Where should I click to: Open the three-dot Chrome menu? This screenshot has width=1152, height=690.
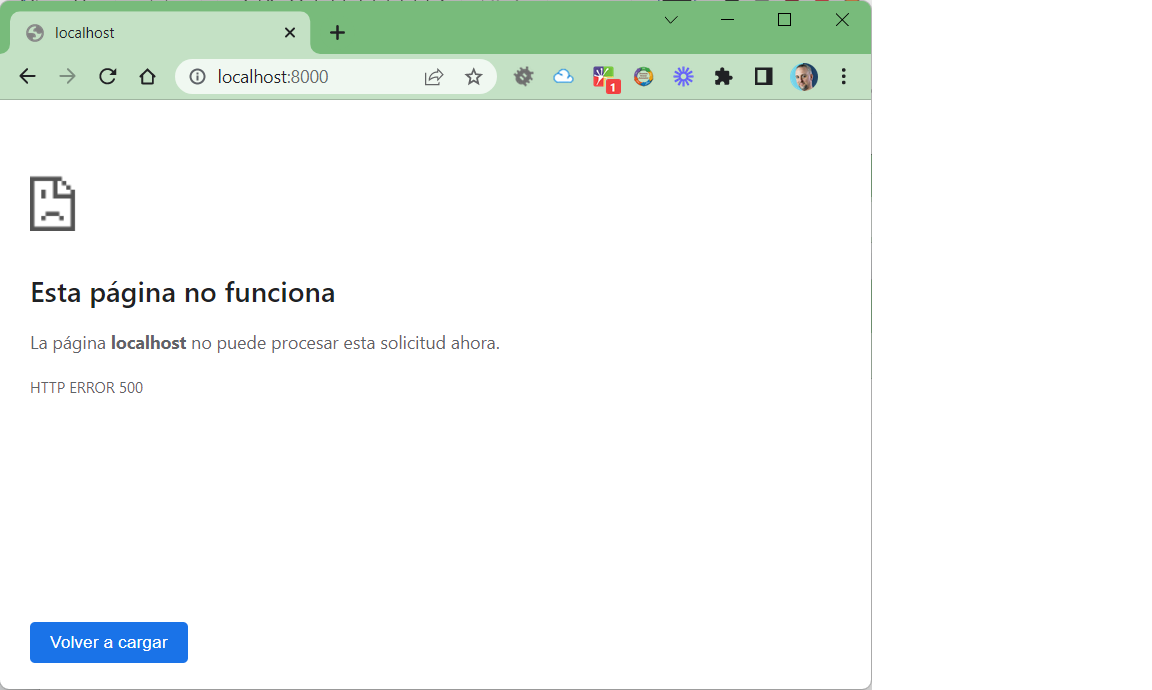[x=844, y=76]
